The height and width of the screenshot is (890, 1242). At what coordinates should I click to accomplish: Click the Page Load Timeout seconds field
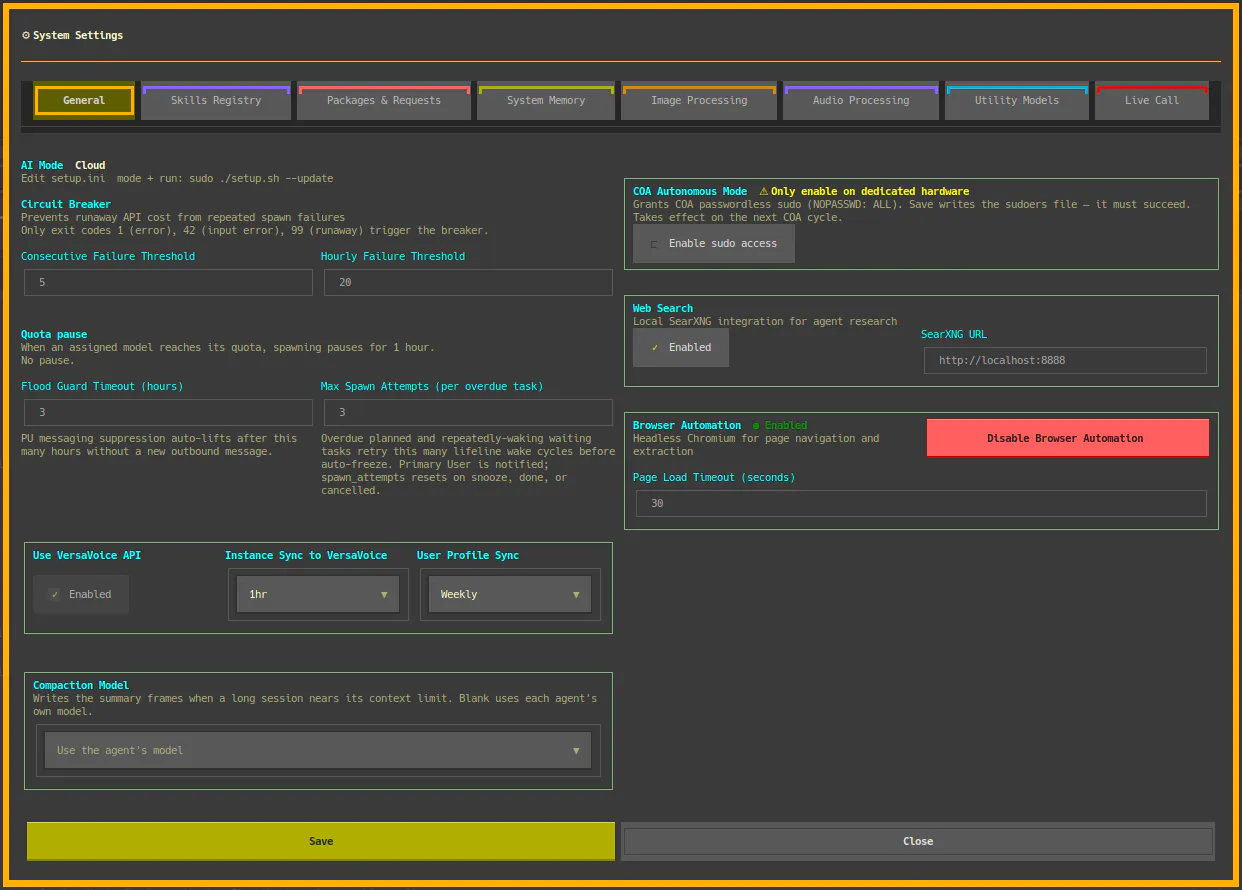point(921,503)
